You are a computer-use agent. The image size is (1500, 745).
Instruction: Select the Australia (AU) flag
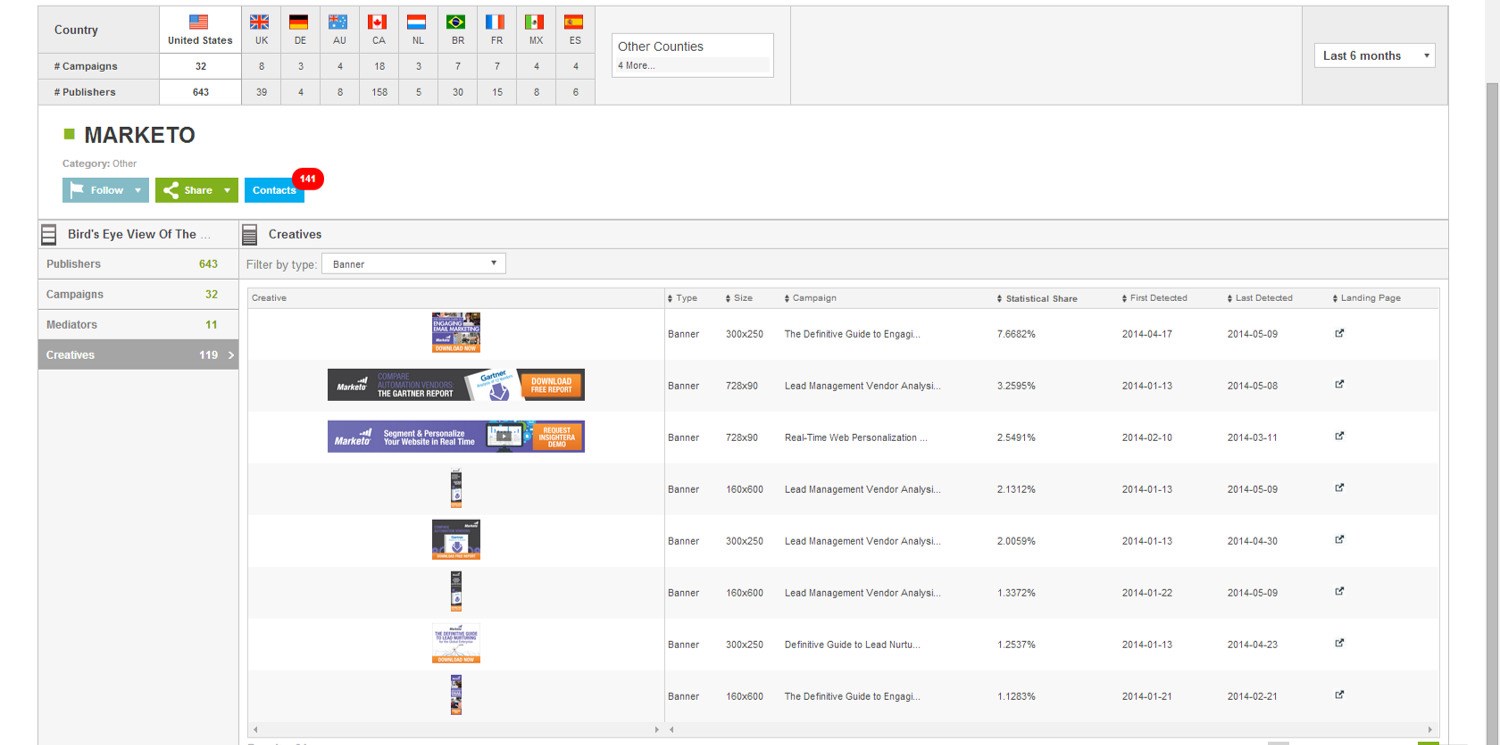click(339, 21)
